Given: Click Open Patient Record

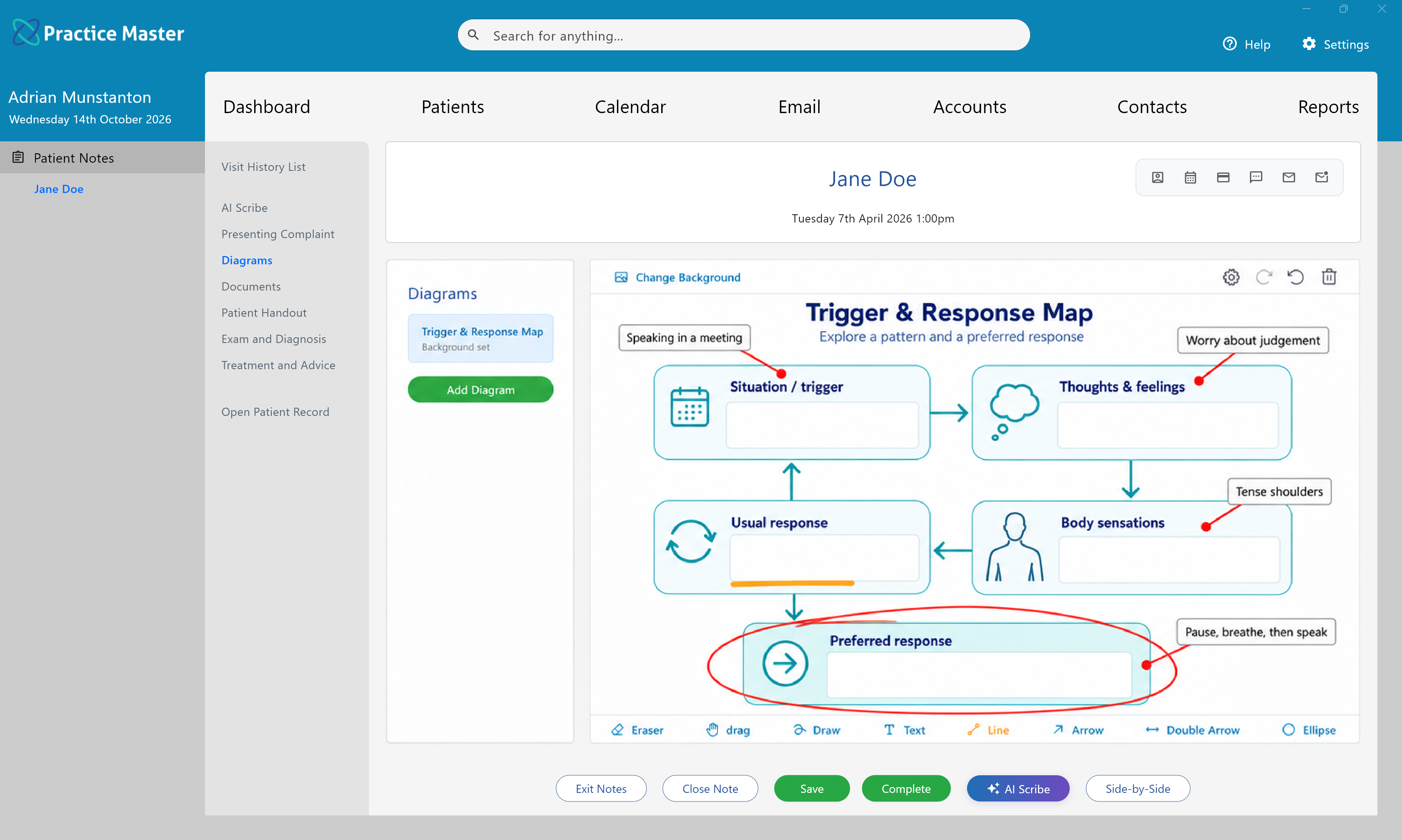Looking at the screenshot, I should coord(275,412).
